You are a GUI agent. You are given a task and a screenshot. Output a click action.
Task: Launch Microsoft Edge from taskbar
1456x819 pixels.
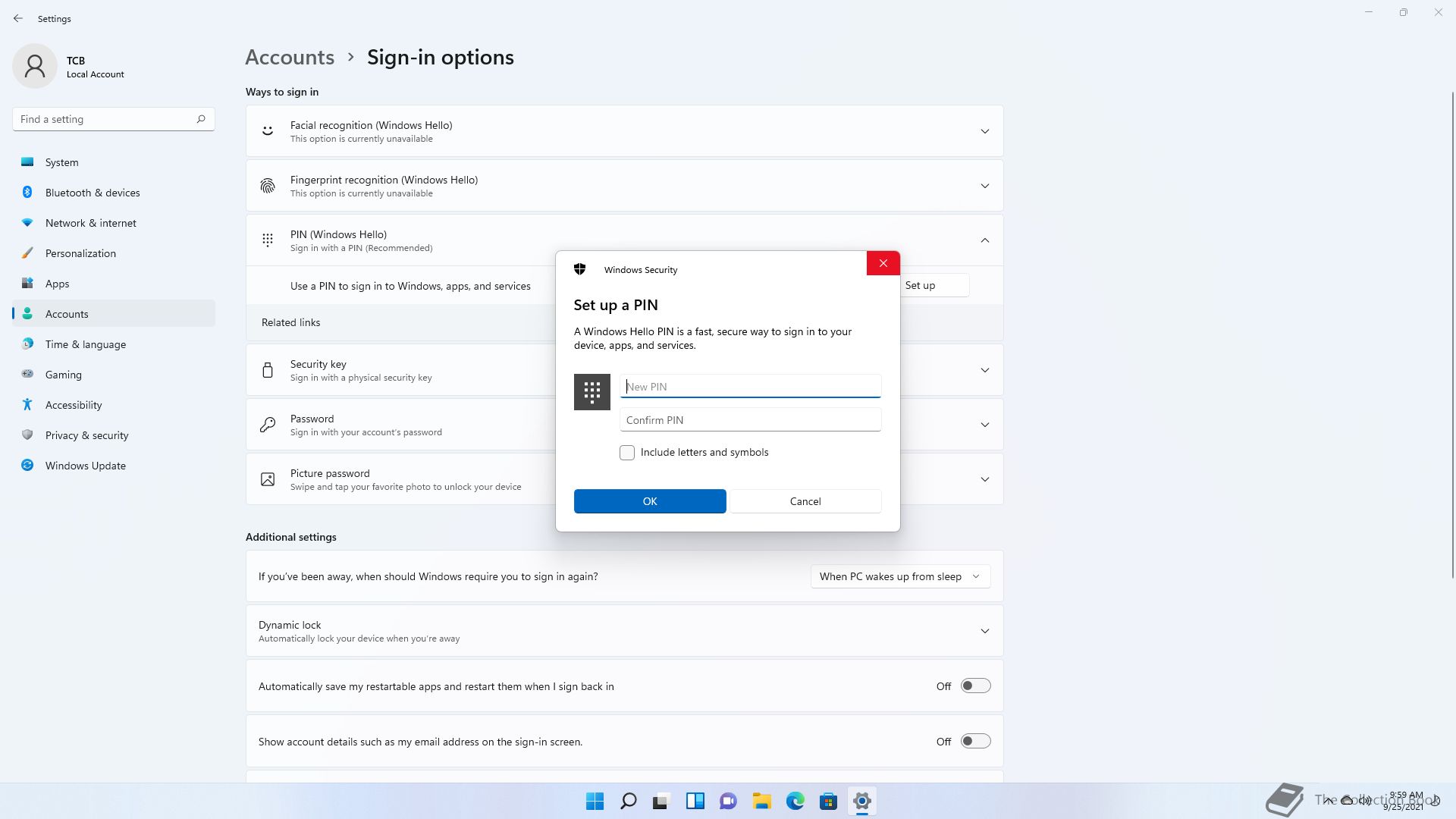click(x=795, y=801)
